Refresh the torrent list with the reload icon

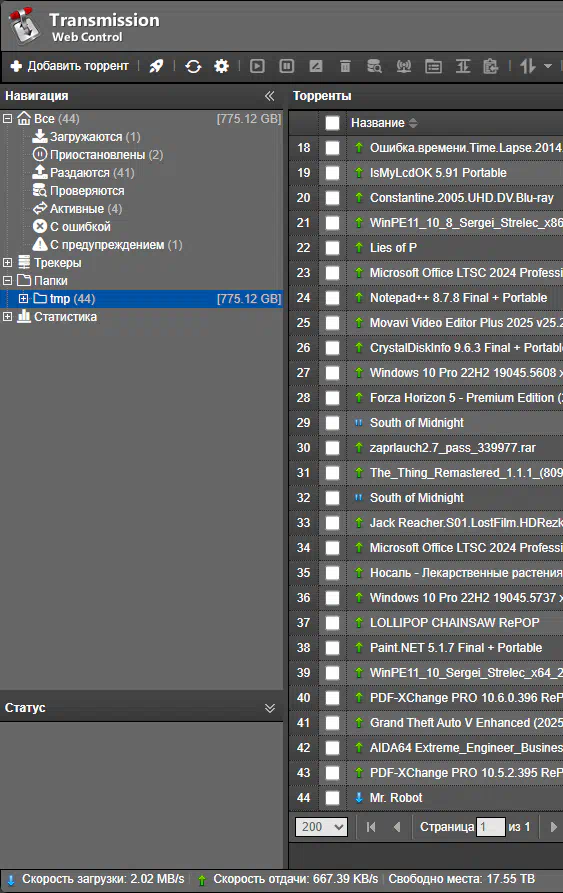coord(193,66)
